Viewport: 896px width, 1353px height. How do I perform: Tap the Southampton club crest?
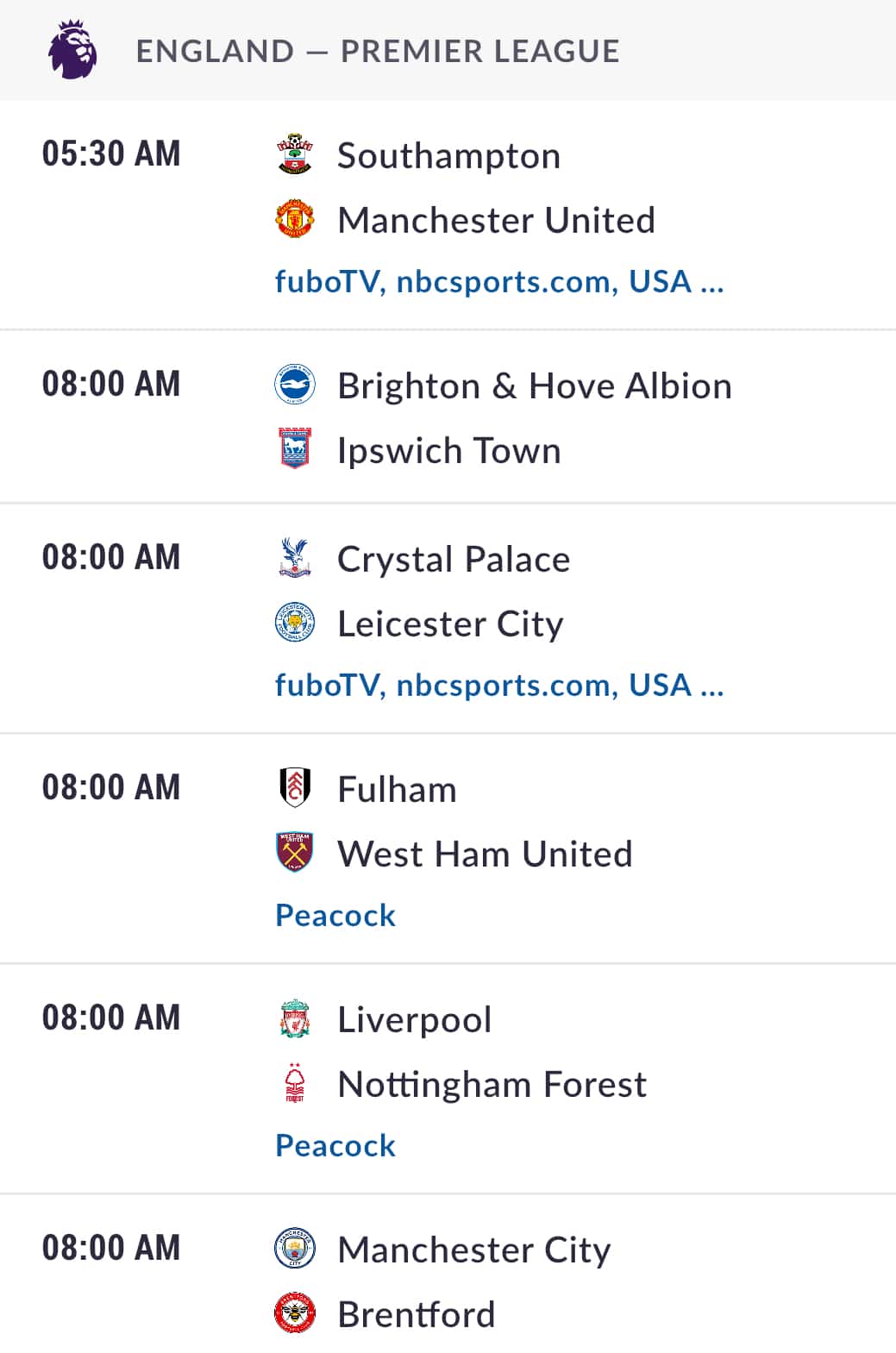[295, 154]
